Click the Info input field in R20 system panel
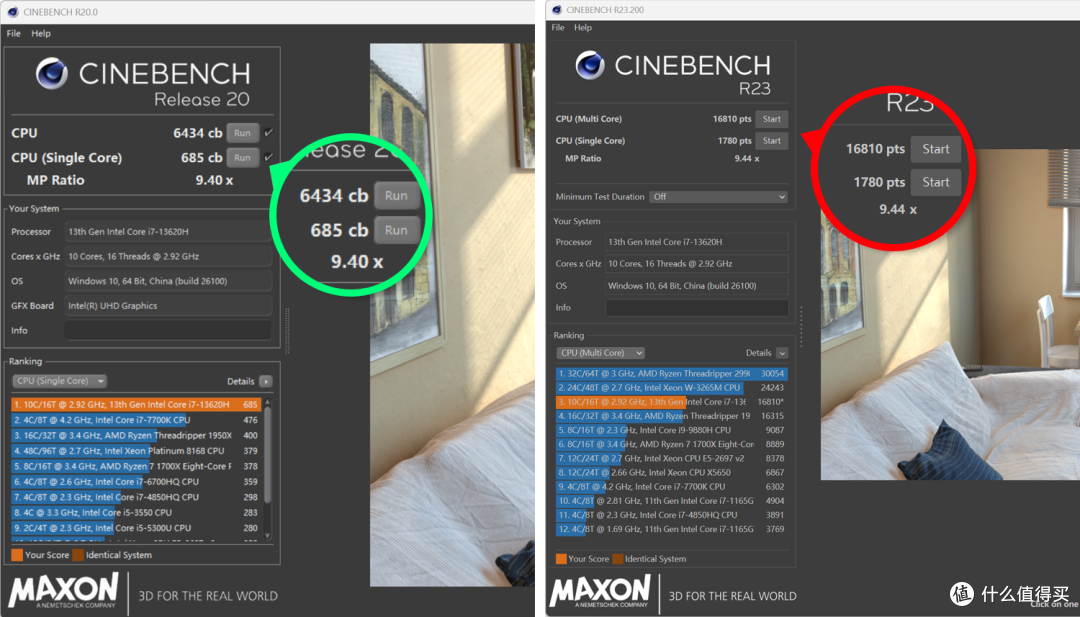 pos(168,331)
